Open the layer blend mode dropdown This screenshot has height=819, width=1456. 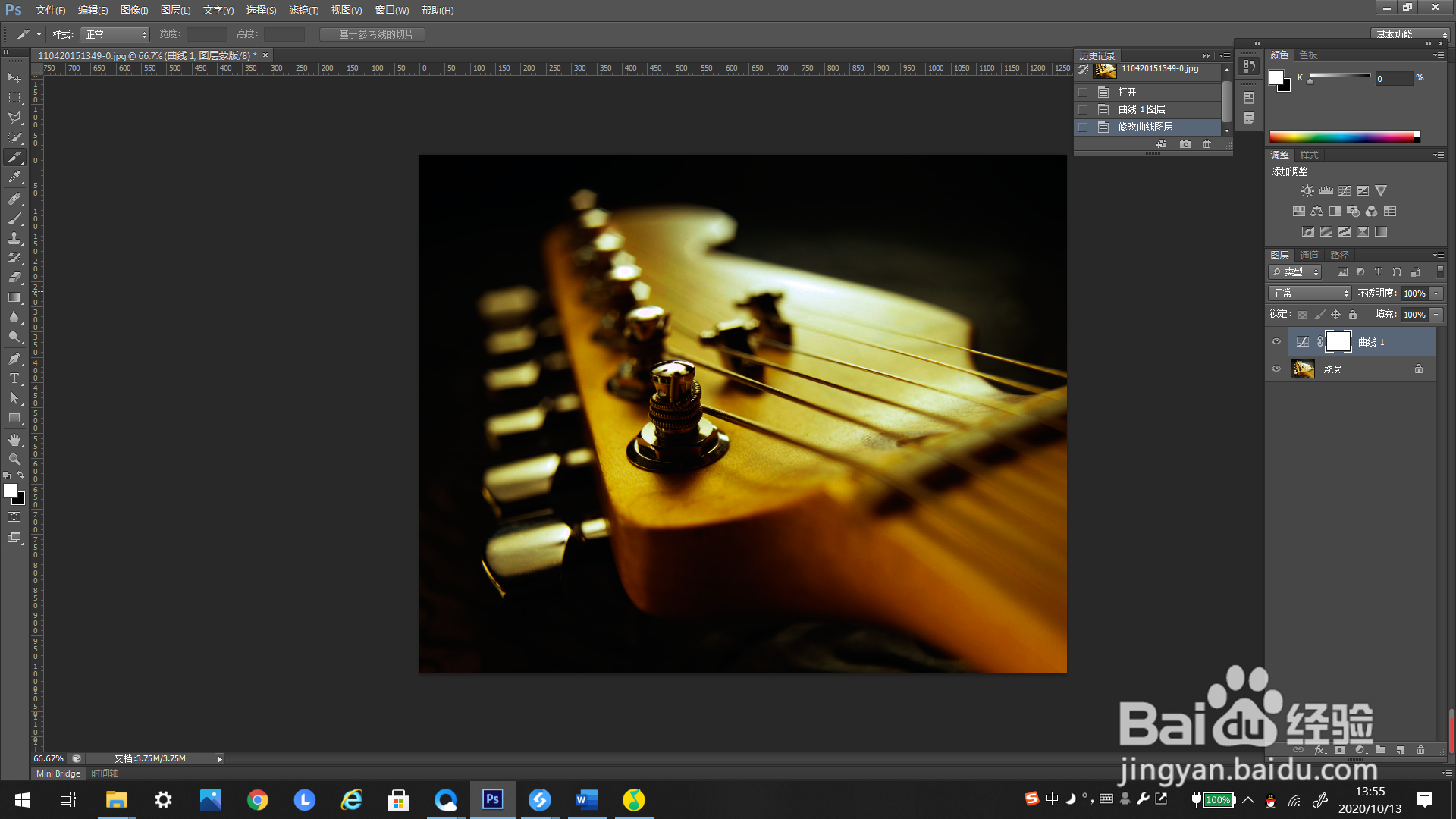pyautogui.click(x=1310, y=293)
